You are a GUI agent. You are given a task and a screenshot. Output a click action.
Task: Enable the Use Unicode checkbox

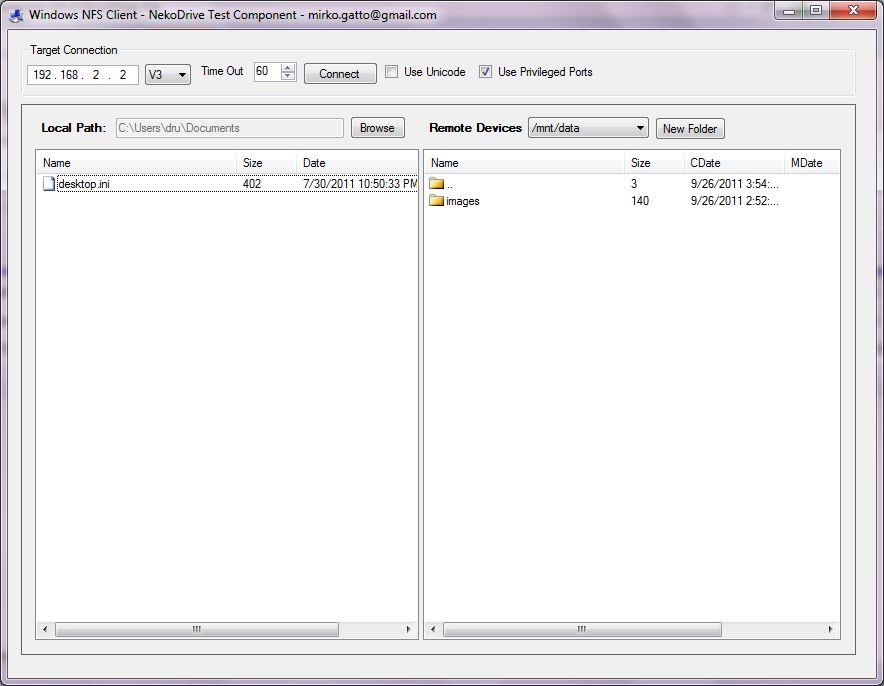(x=391, y=72)
